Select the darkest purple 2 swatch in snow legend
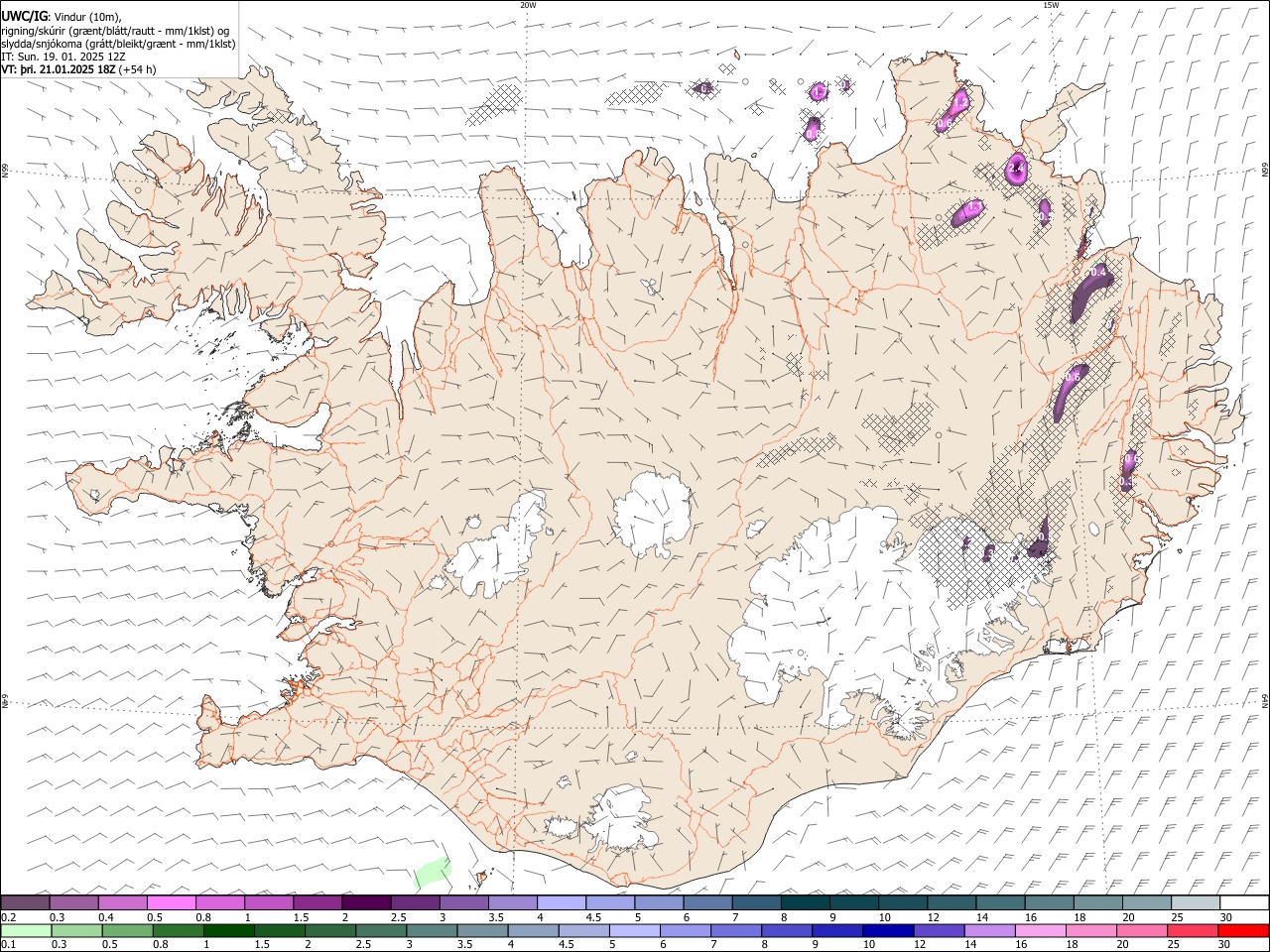This screenshot has width=1270, height=952. 365,902
